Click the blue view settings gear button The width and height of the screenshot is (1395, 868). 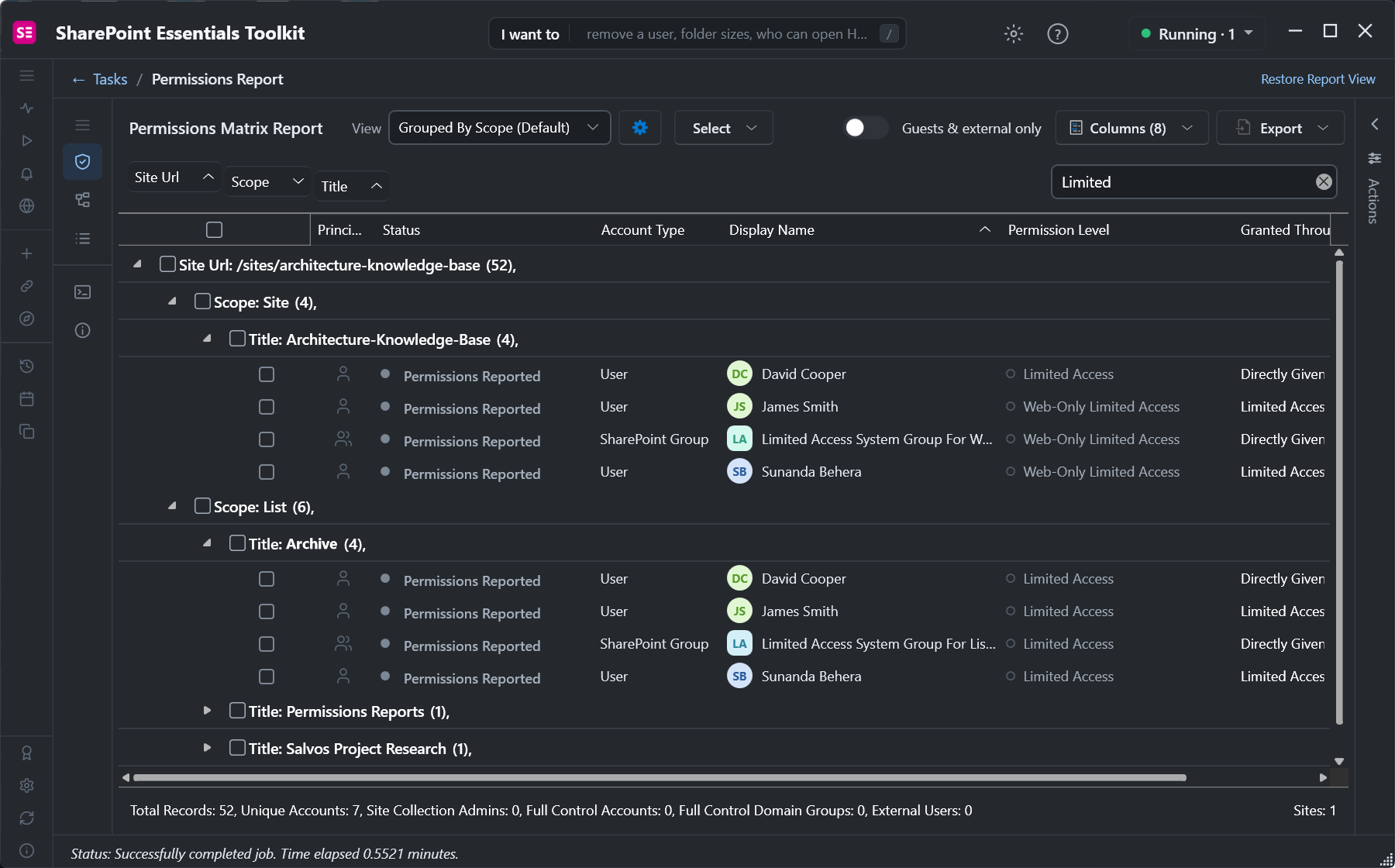[x=640, y=128]
